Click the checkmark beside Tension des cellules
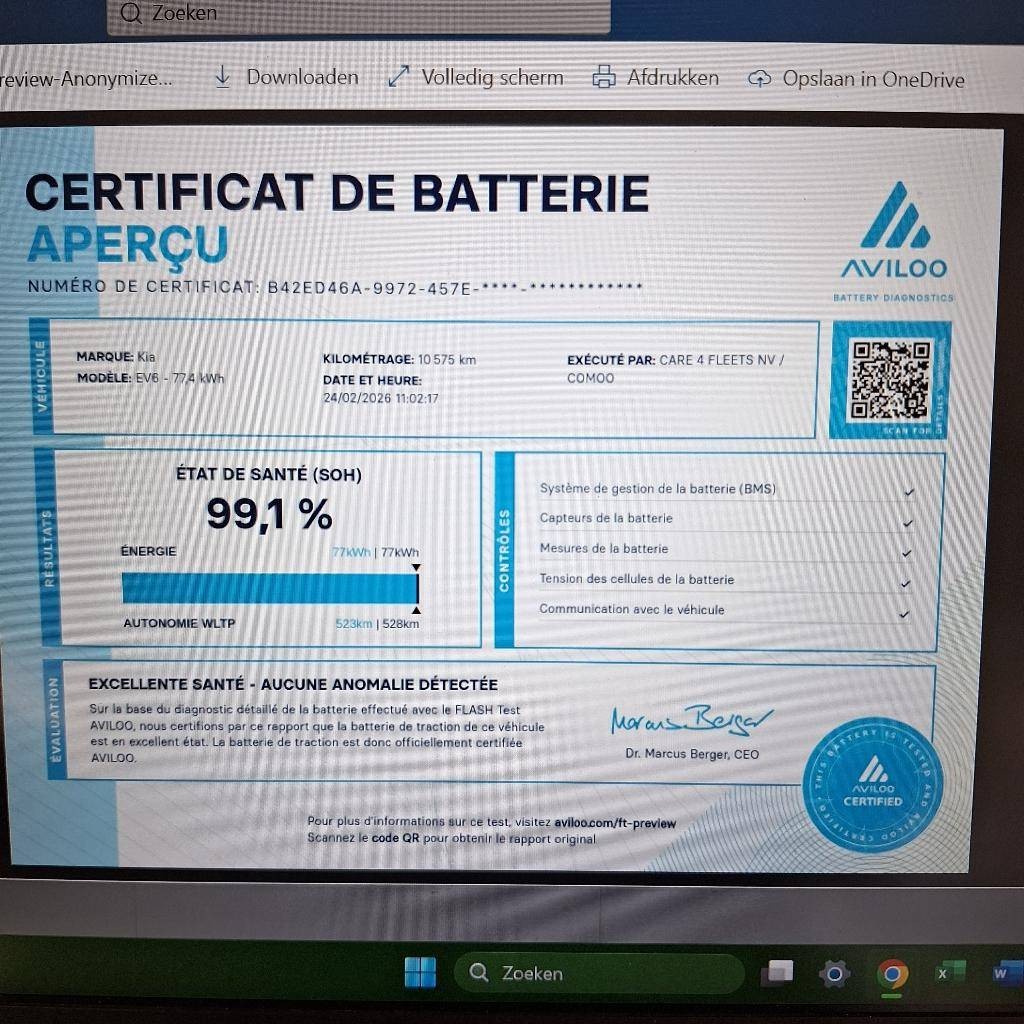This screenshot has height=1024, width=1024. pos(906,583)
